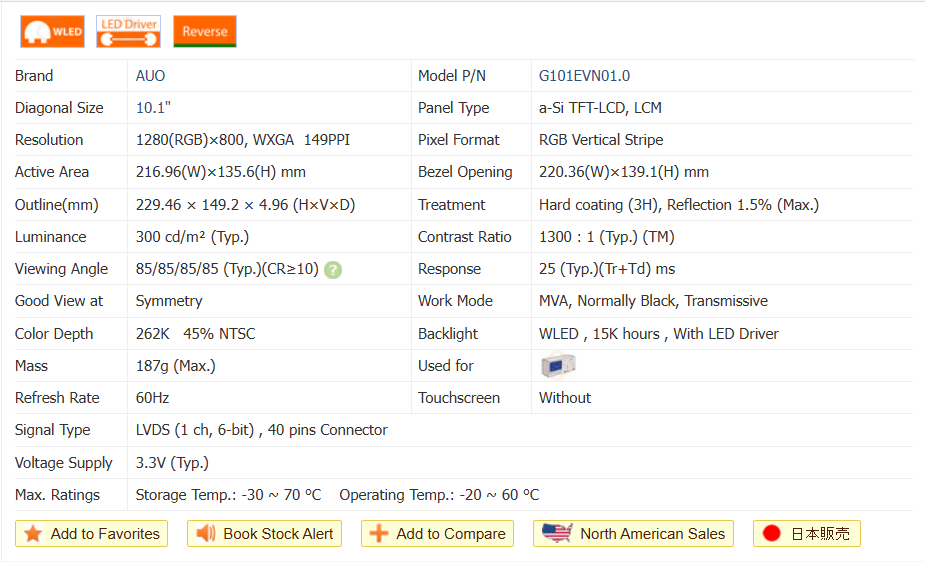
Task: Click the 60Hz refresh rate value
Action: [153, 398]
